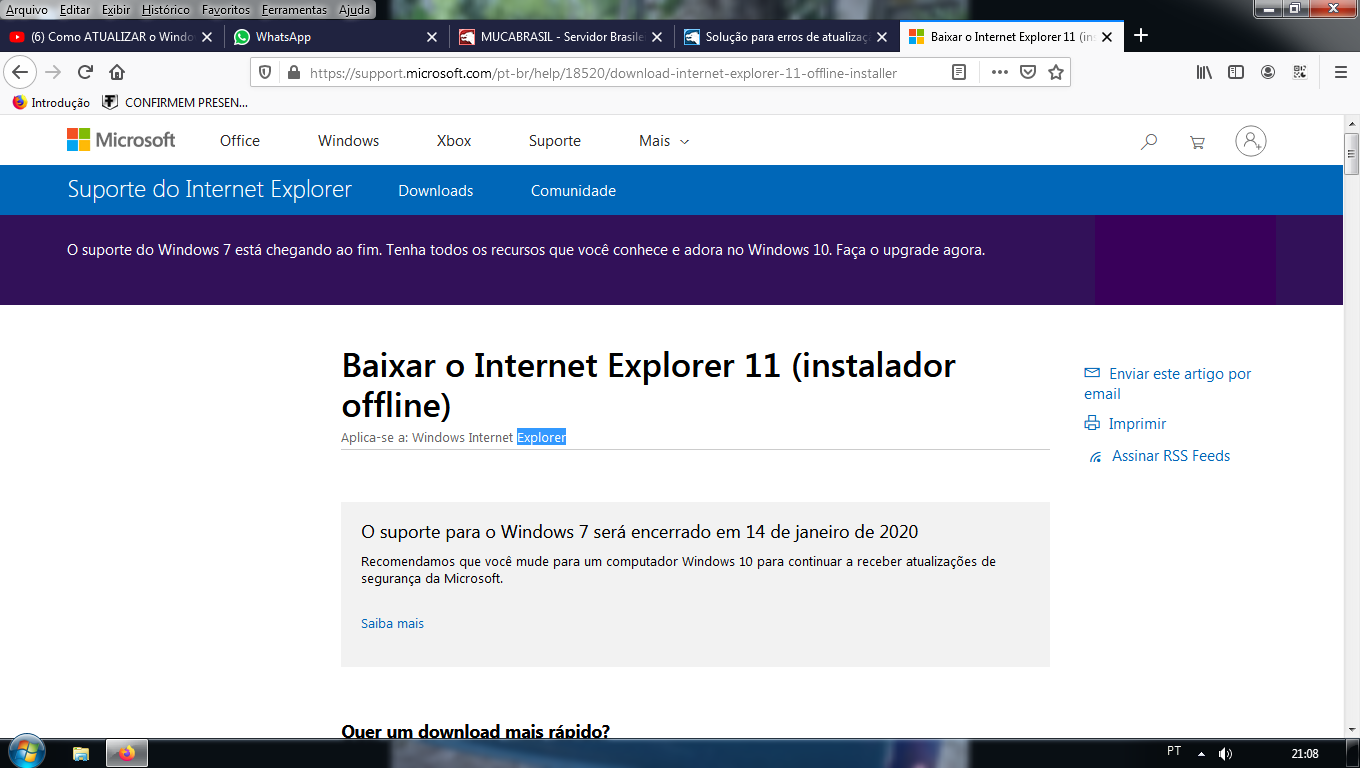Open the Histórico menu

coord(165,10)
